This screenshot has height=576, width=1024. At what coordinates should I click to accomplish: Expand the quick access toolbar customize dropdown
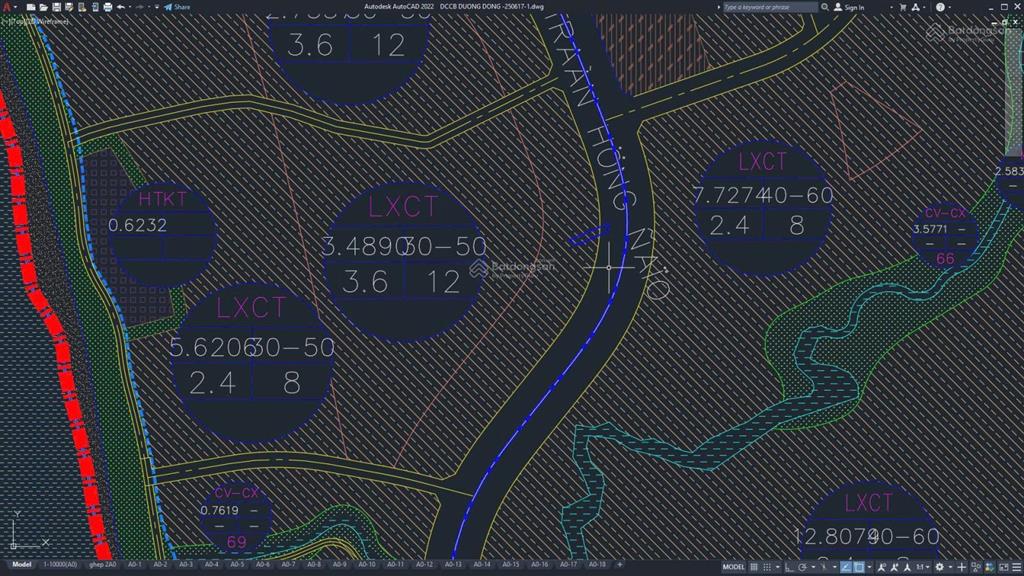point(157,7)
